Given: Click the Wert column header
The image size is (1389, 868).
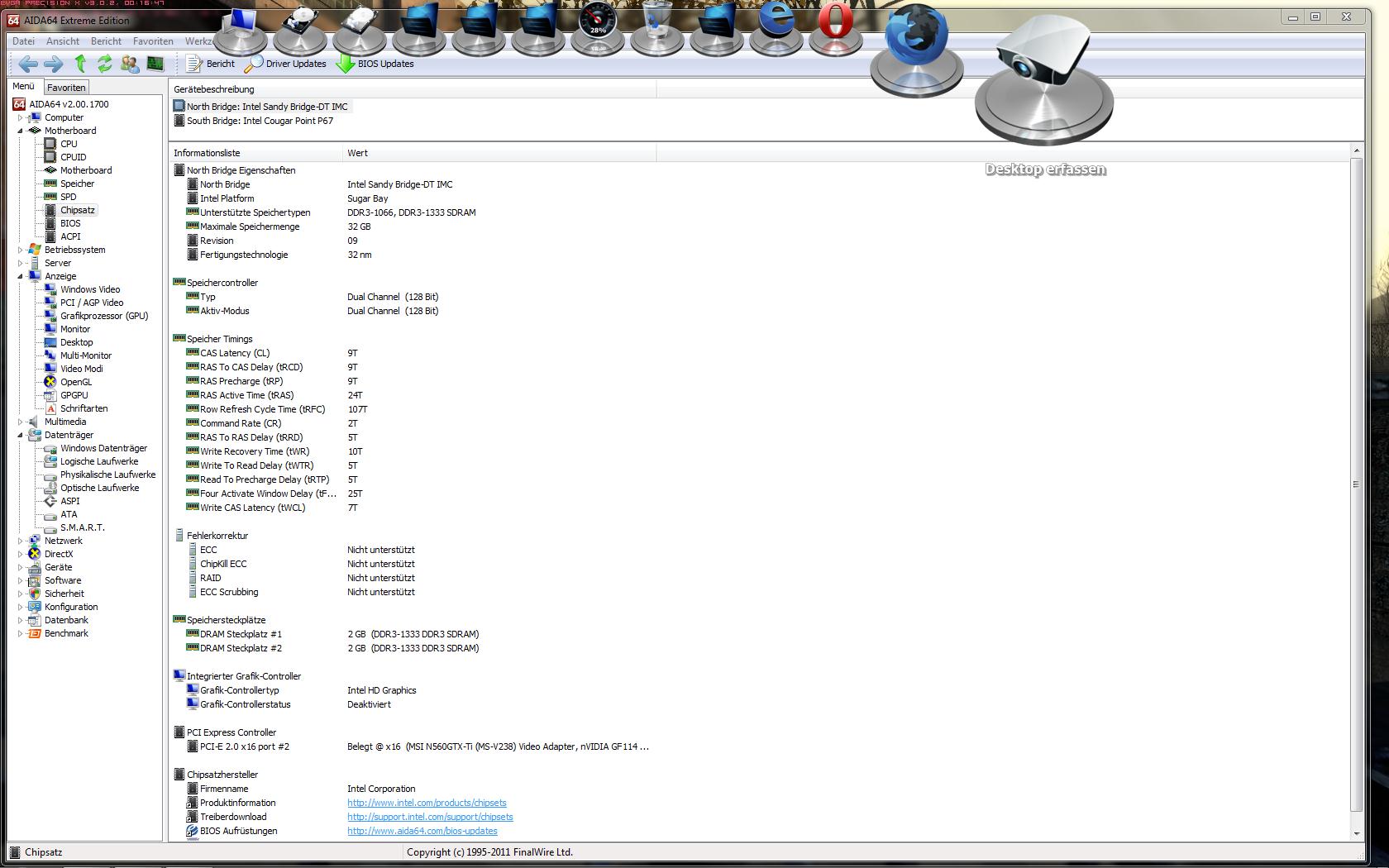Looking at the screenshot, I should [x=499, y=153].
